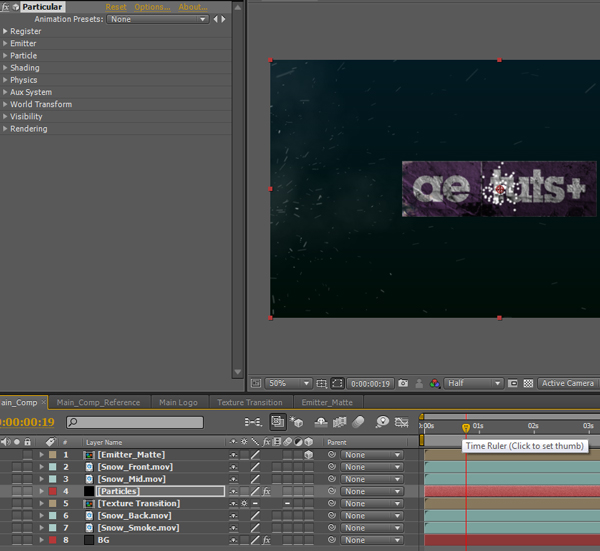Switch to the Main Logo tab
The height and width of the screenshot is (551, 600).
(181, 402)
